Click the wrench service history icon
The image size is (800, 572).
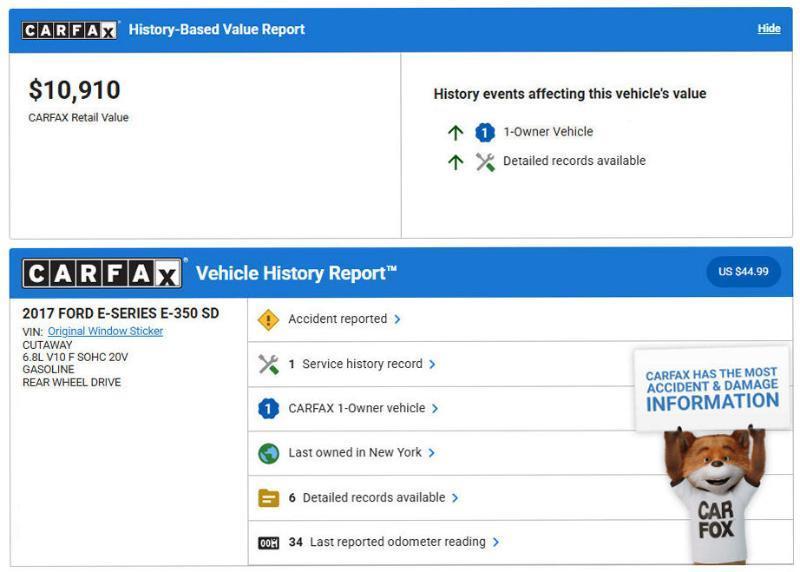[x=268, y=364]
